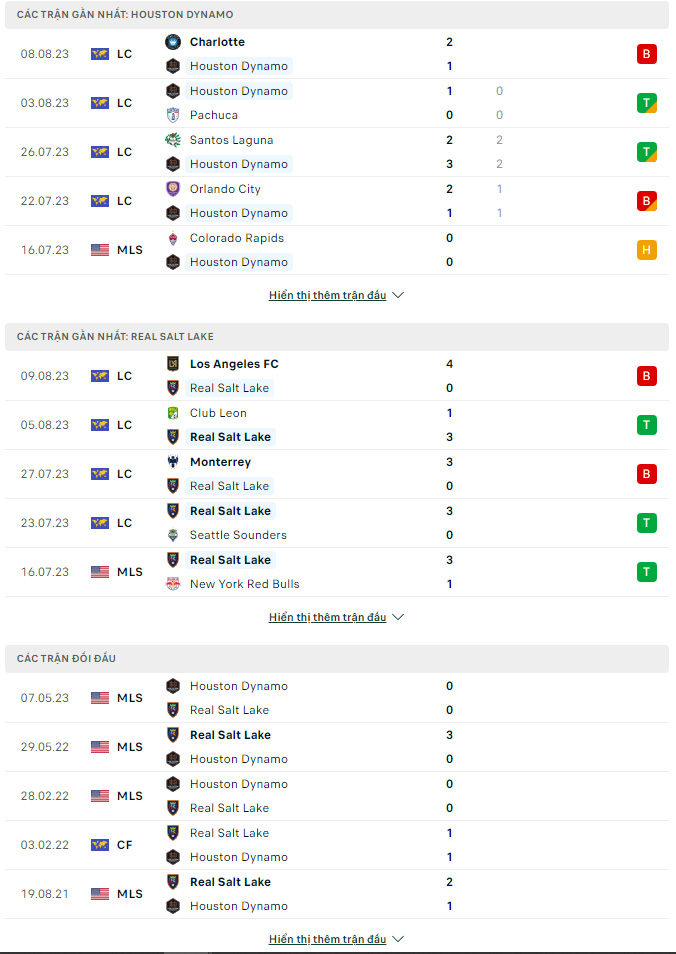Screen dimensions: 676x954
Task: Click the yellow H draw badge
Action: [647, 250]
